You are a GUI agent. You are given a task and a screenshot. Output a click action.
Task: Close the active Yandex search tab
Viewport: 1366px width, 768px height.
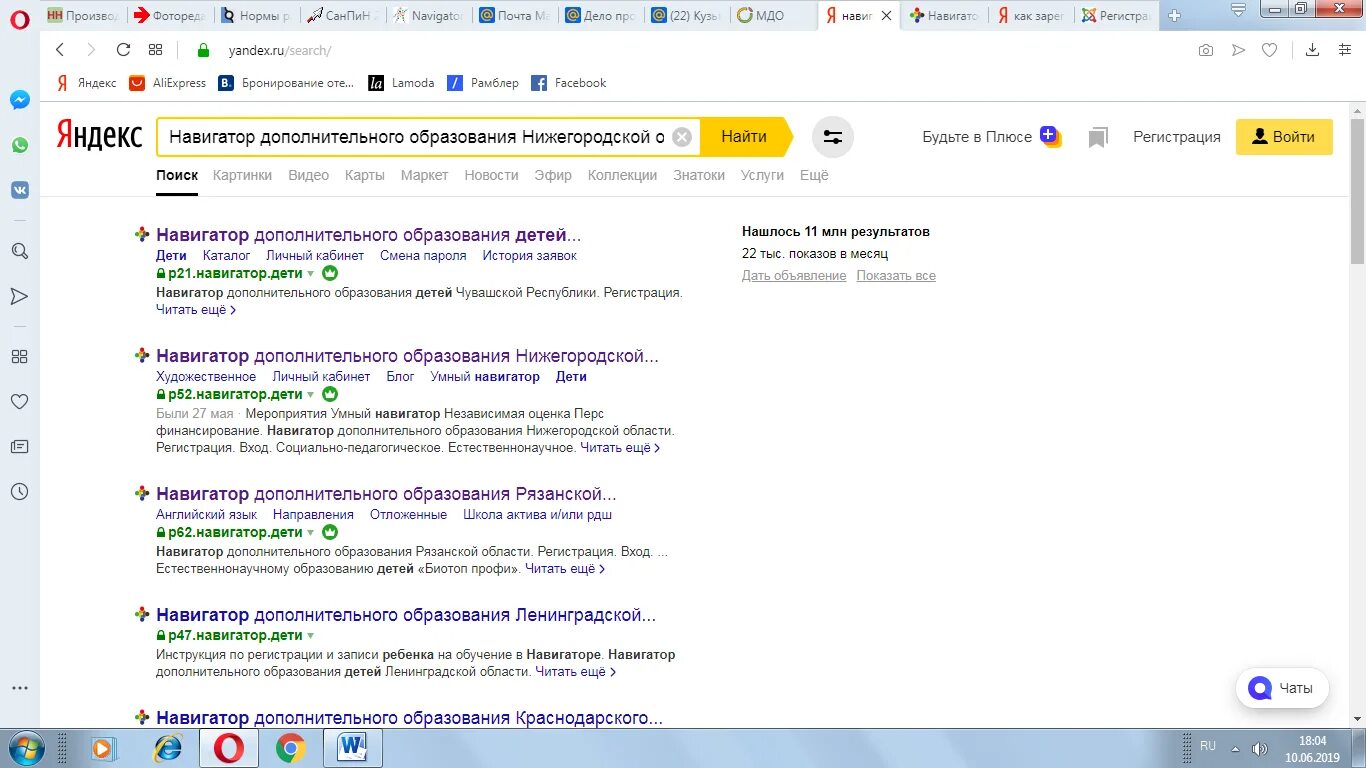click(886, 16)
